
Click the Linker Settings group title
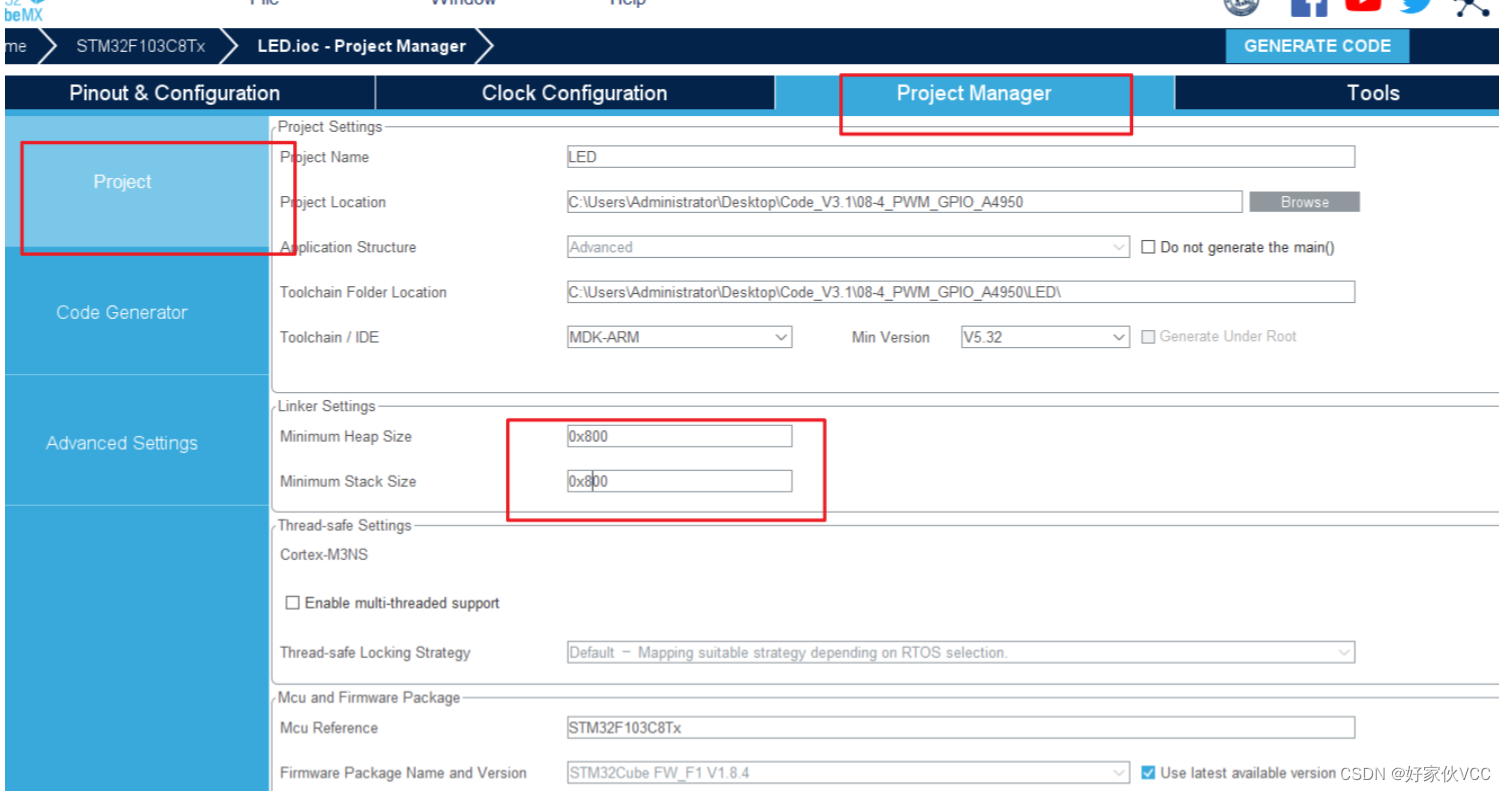click(x=326, y=406)
